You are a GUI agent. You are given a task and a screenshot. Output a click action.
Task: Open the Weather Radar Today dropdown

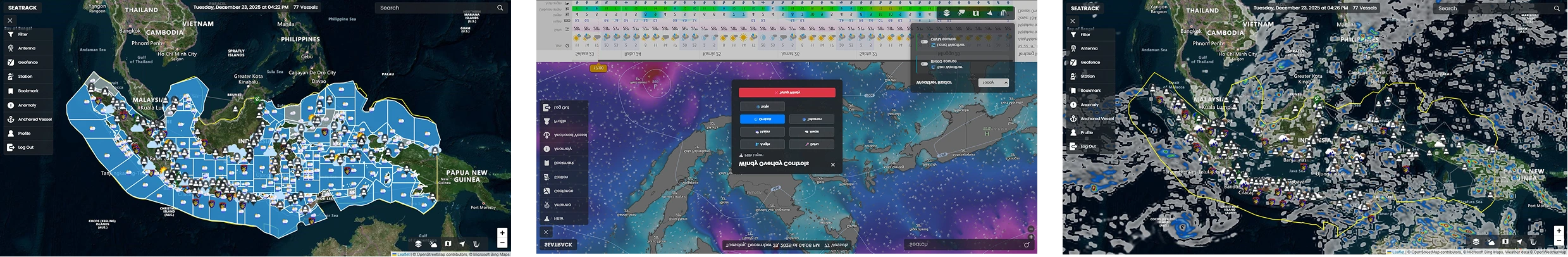click(993, 82)
